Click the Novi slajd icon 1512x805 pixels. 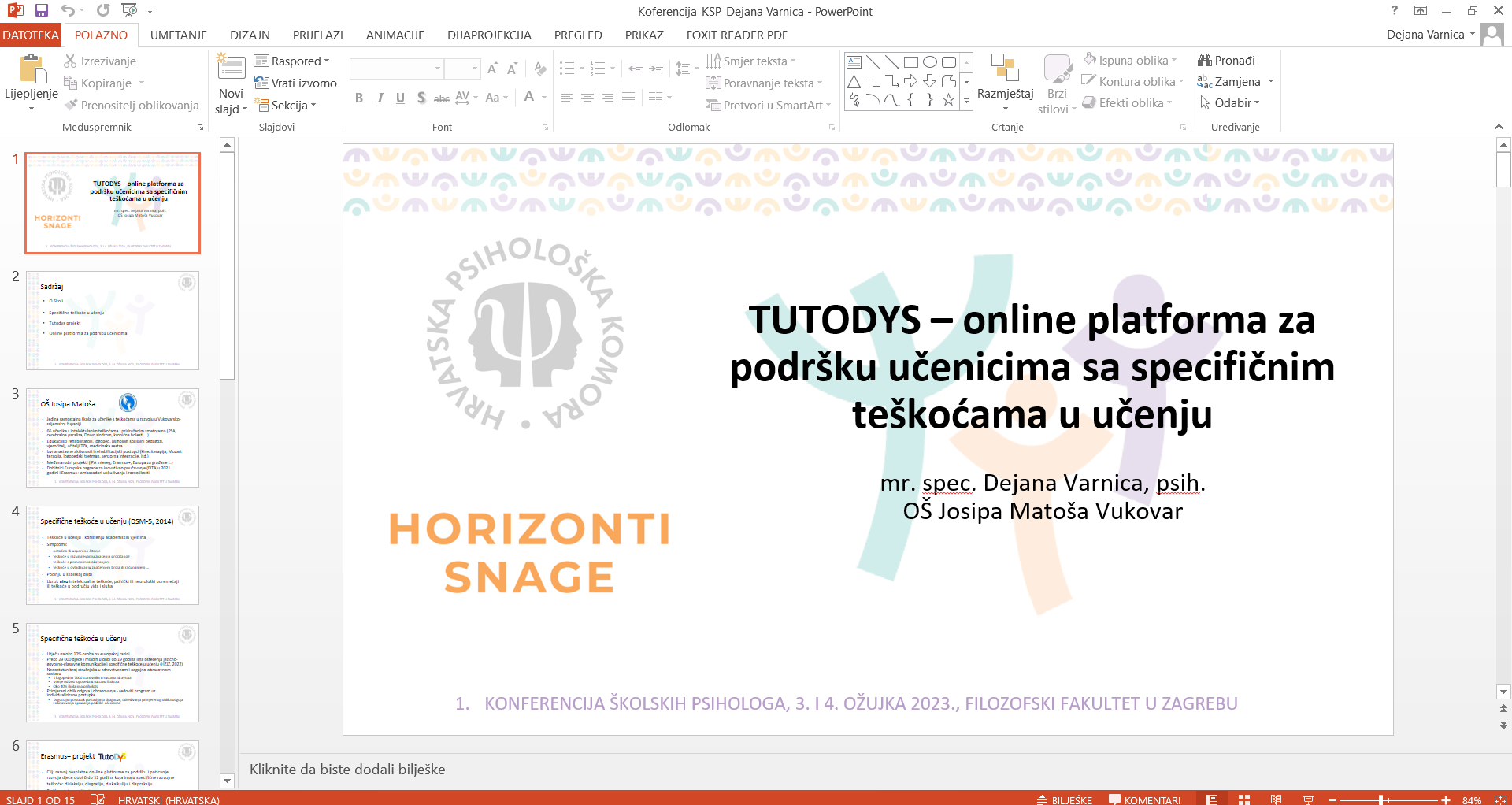(231, 66)
